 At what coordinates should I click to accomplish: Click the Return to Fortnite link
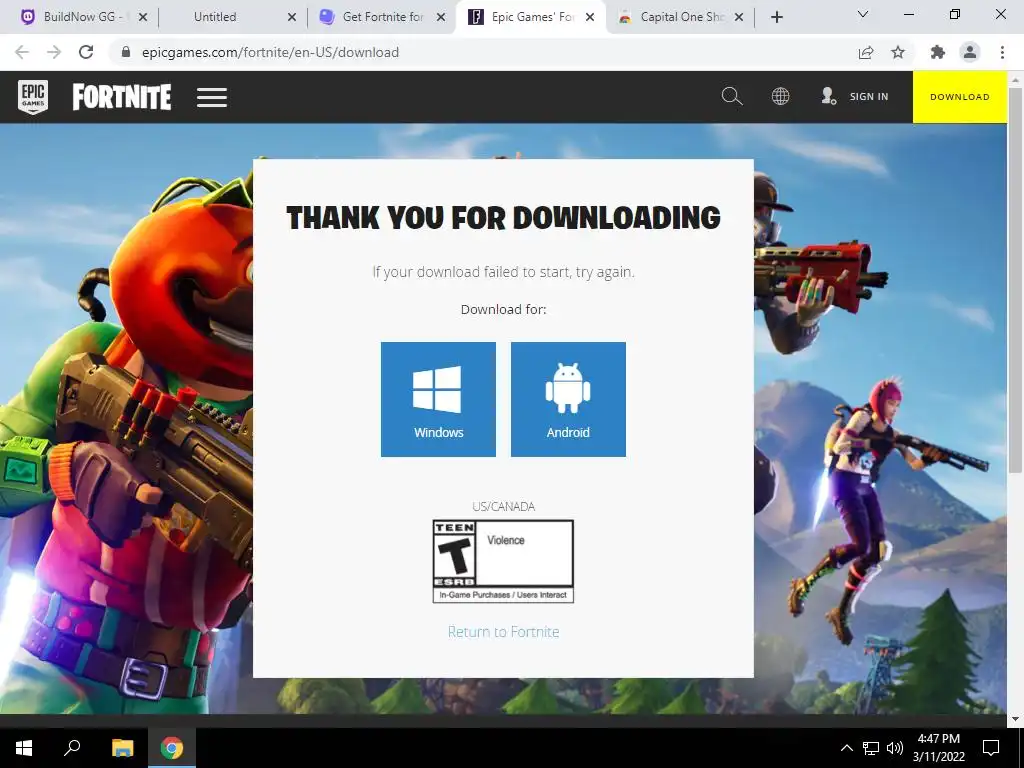point(504,632)
